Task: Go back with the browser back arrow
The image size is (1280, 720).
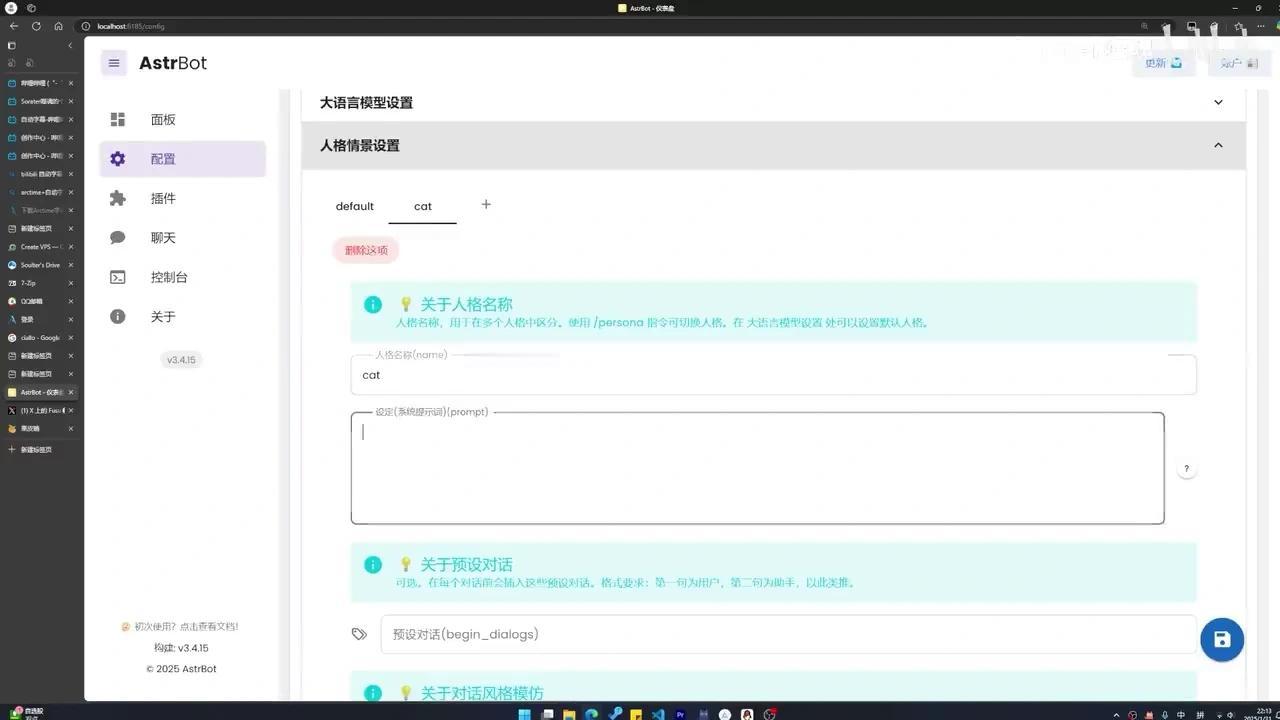Action: pyautogui.click(x=13, y=26)
